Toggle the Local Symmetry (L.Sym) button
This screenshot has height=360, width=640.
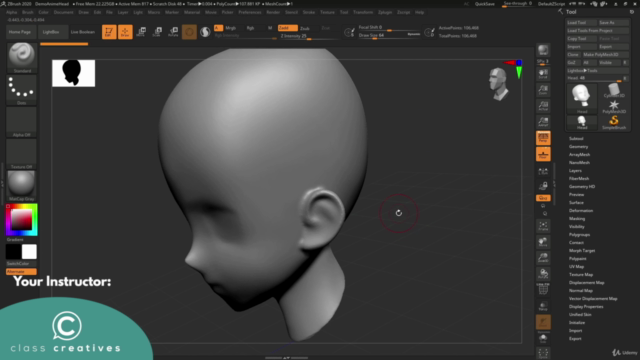click(543, 171)
